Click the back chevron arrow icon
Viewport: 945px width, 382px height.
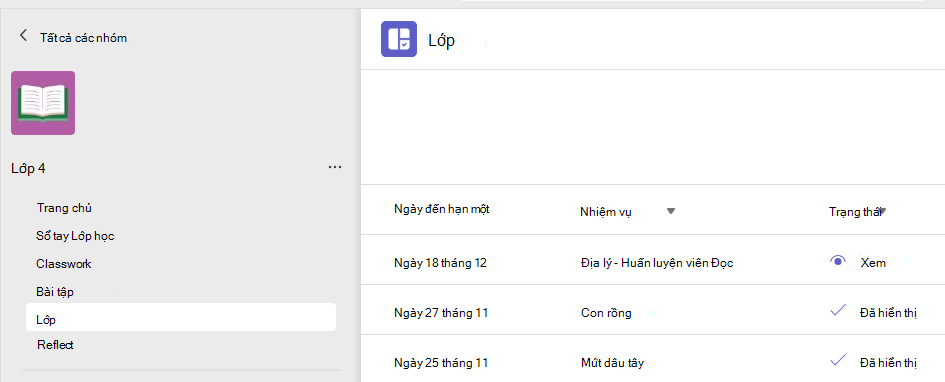pyautogui.click(x=24, y=36)
